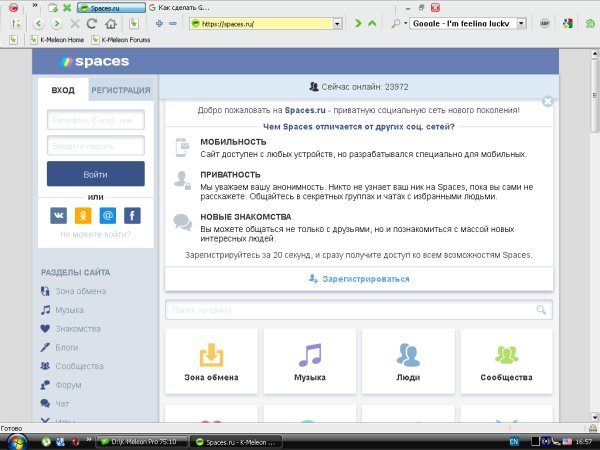The height and width of the screenshot is (450, 600).
Task: Stop page loading with the X button
Action: point(75,24)
